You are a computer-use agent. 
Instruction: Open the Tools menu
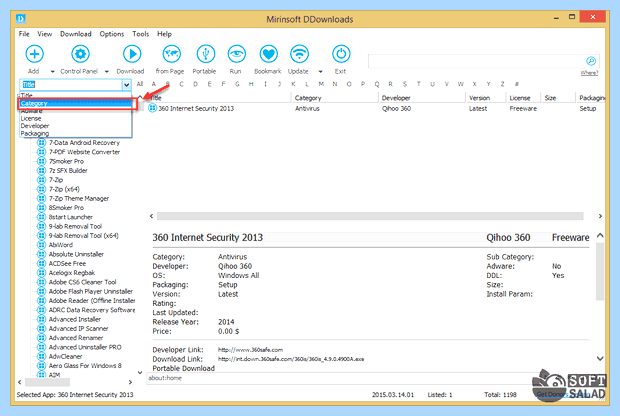click(x=140, y=34)
